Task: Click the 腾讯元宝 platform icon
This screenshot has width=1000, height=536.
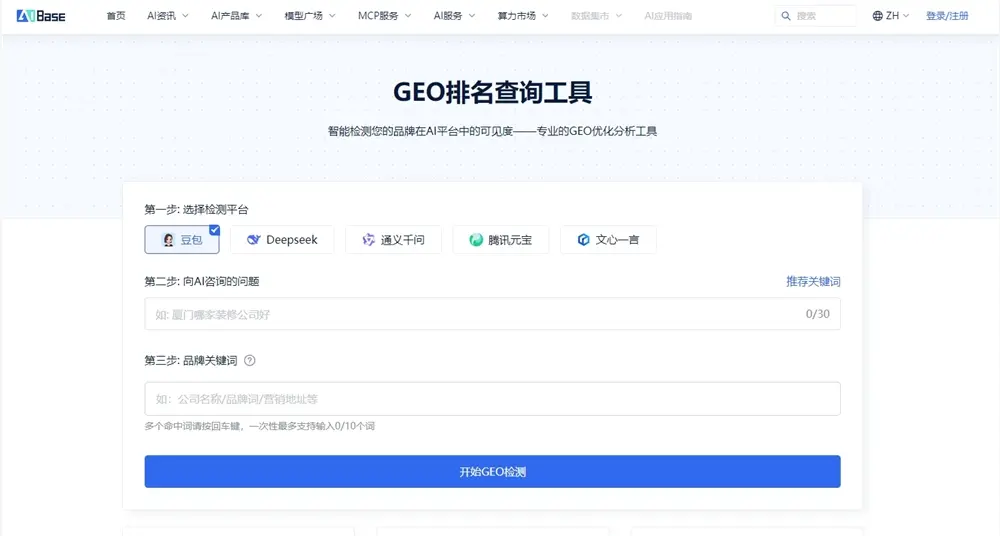Action: tap(477, 240)
